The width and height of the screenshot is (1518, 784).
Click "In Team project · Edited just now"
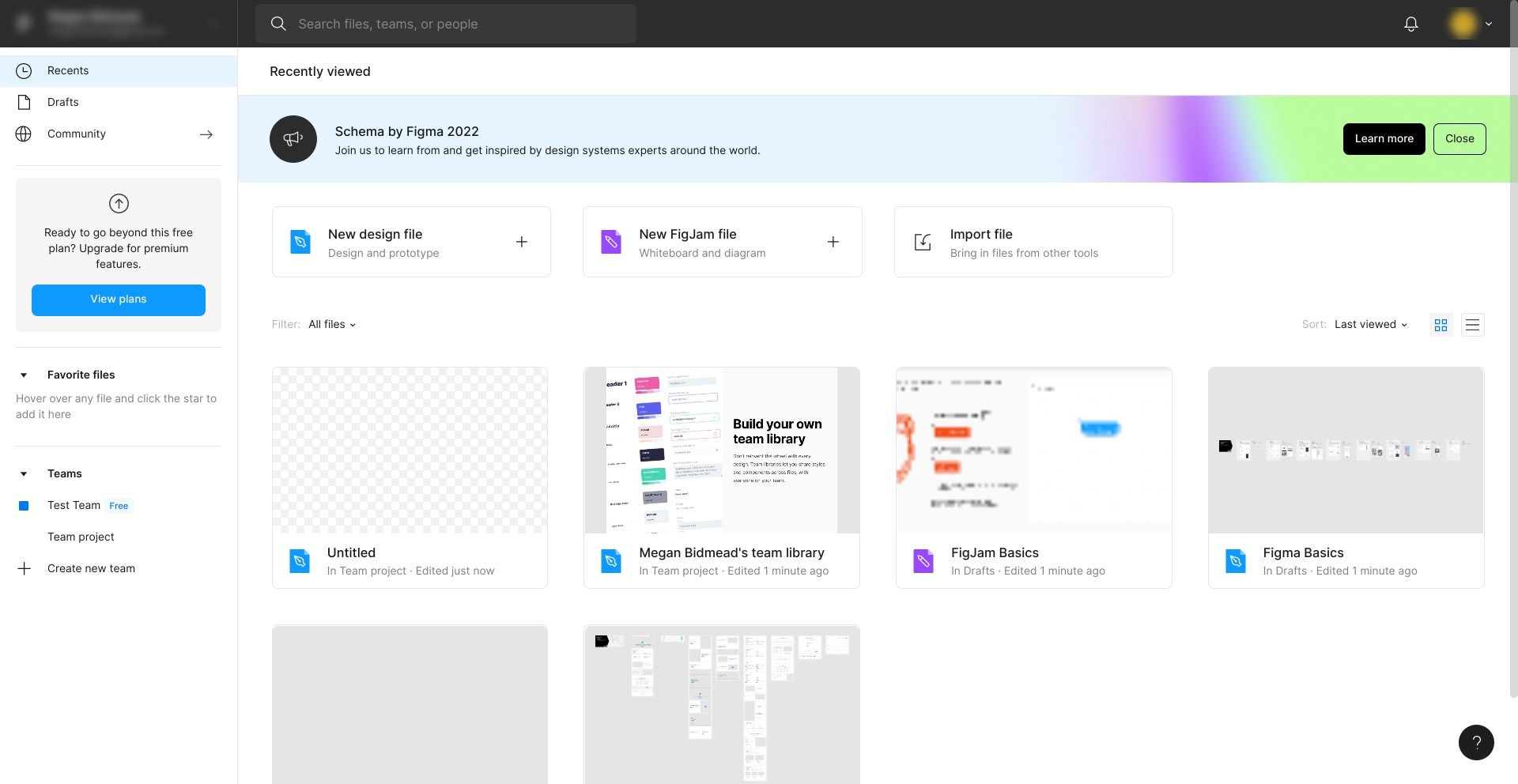410,571
